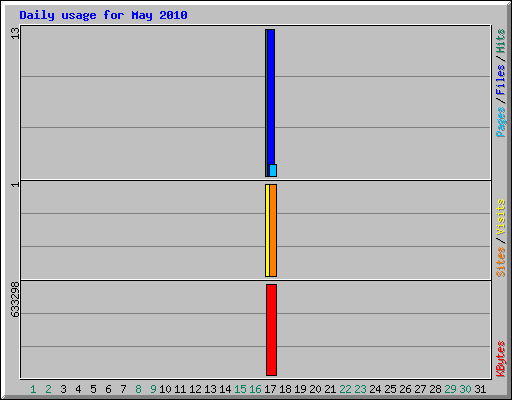Click the Sites legend label
The width and height of the screenshot is (512, 400).
501,262
